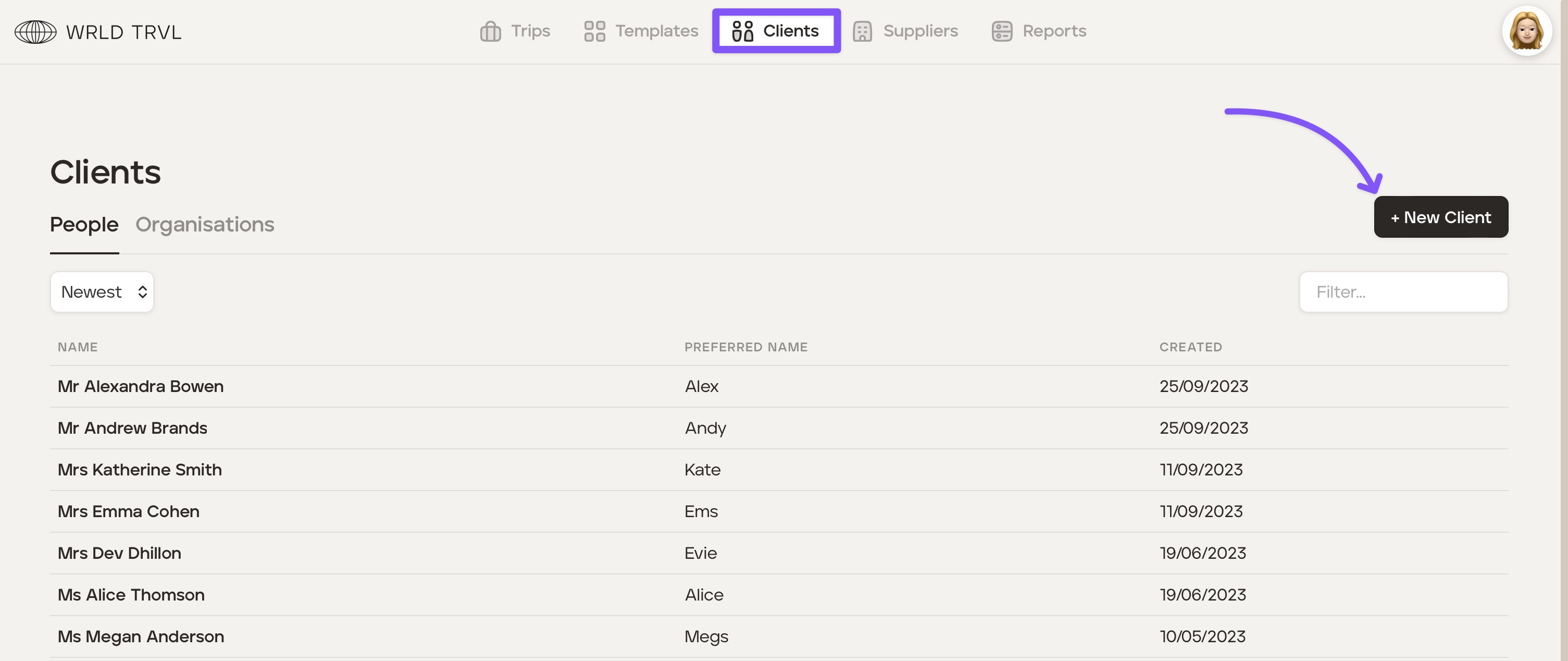The height and width of the screenshot is (661, 1568).
Task: Open the user avatar profile menu
Action: (1526, 31)
